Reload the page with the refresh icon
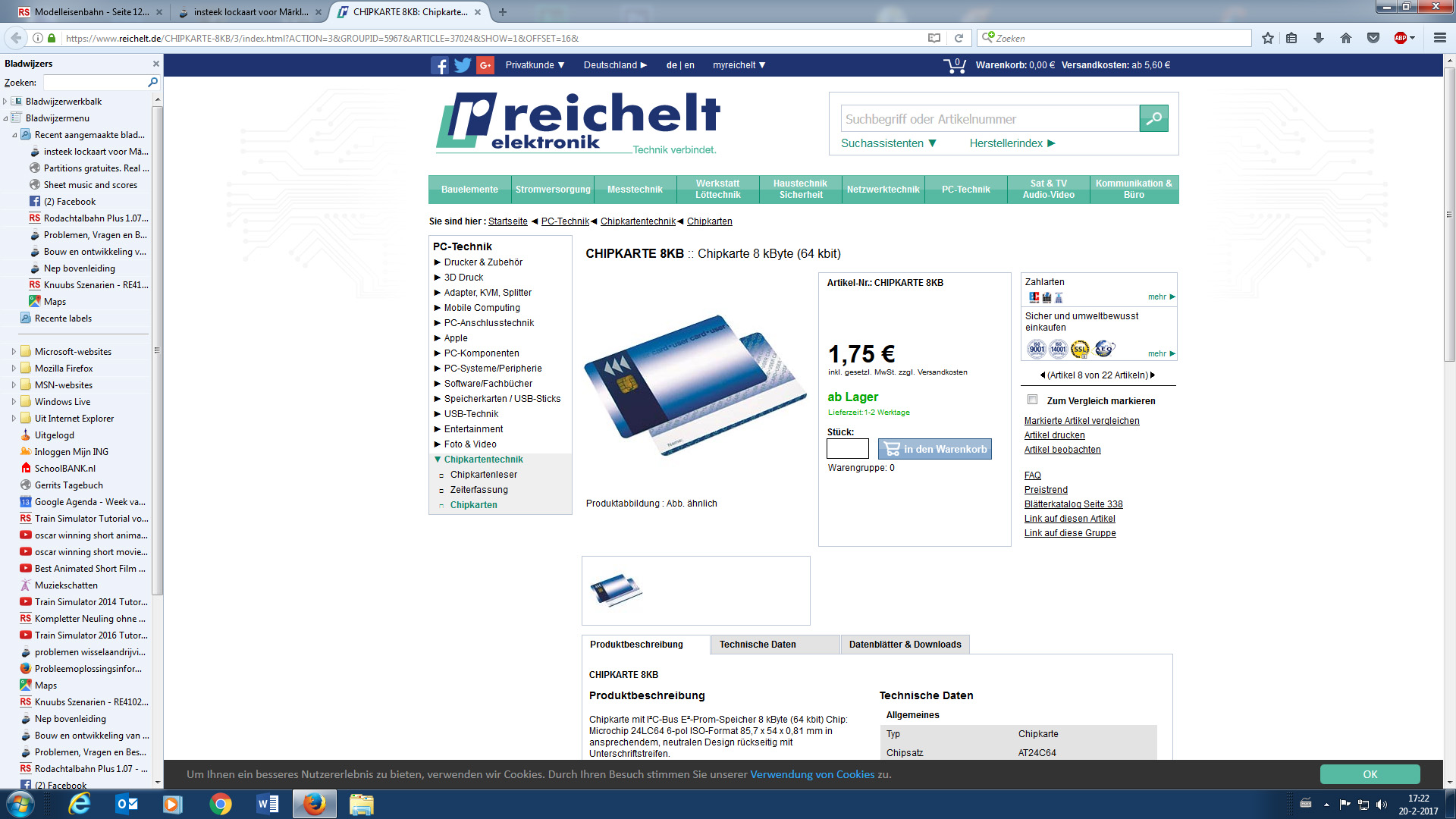This screenshot has width=1456, height=819. click(959, 38)
